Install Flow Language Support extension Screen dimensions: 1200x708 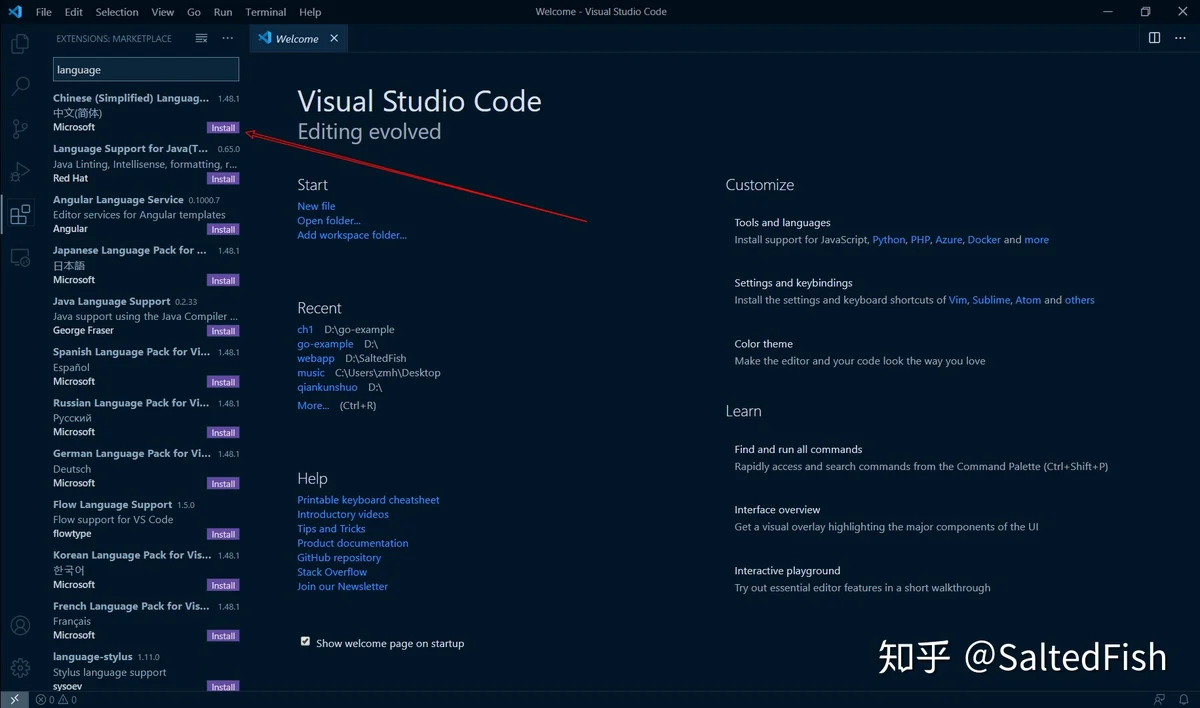point(223,534)
